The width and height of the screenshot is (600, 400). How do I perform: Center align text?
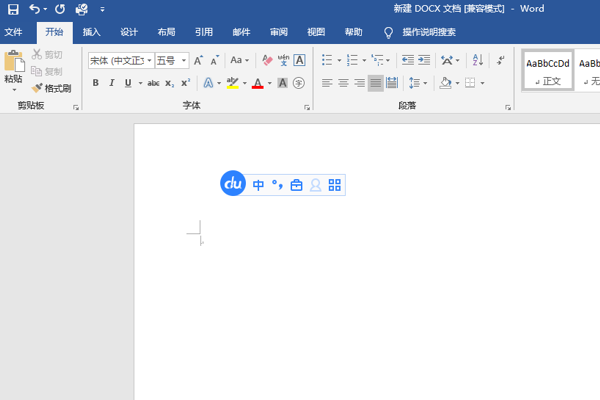(343, 83)
